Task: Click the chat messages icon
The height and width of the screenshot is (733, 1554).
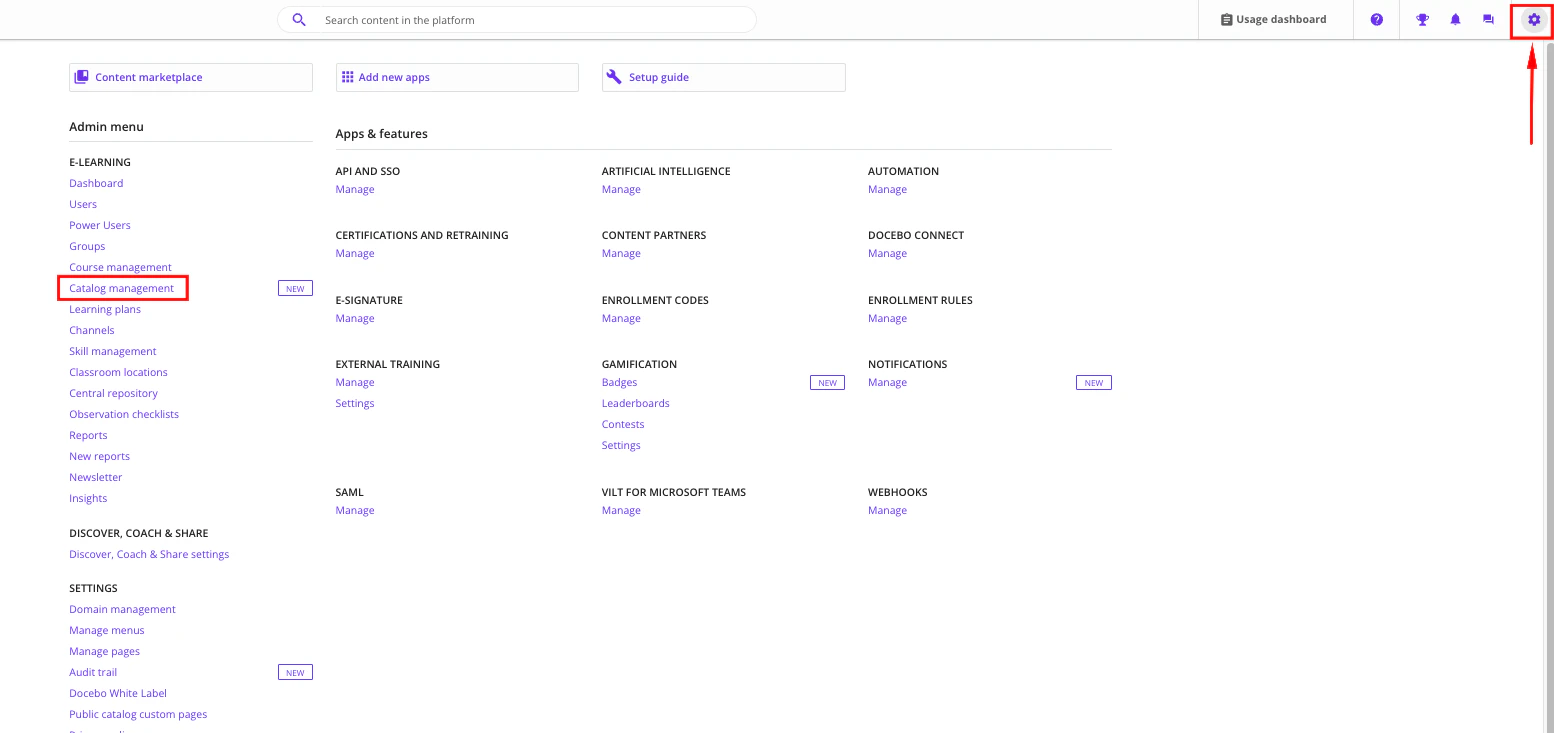Action: (x=1488, y=19)
